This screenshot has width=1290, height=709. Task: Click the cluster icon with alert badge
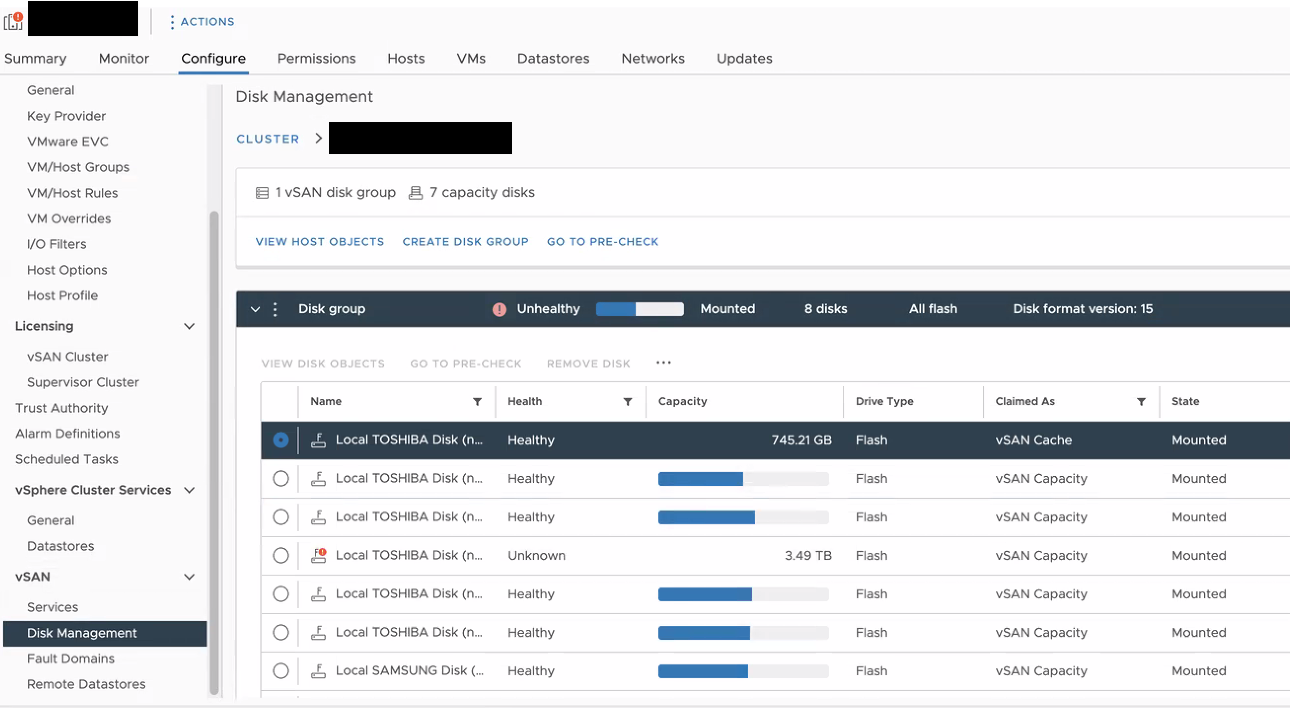pos(13,21)
